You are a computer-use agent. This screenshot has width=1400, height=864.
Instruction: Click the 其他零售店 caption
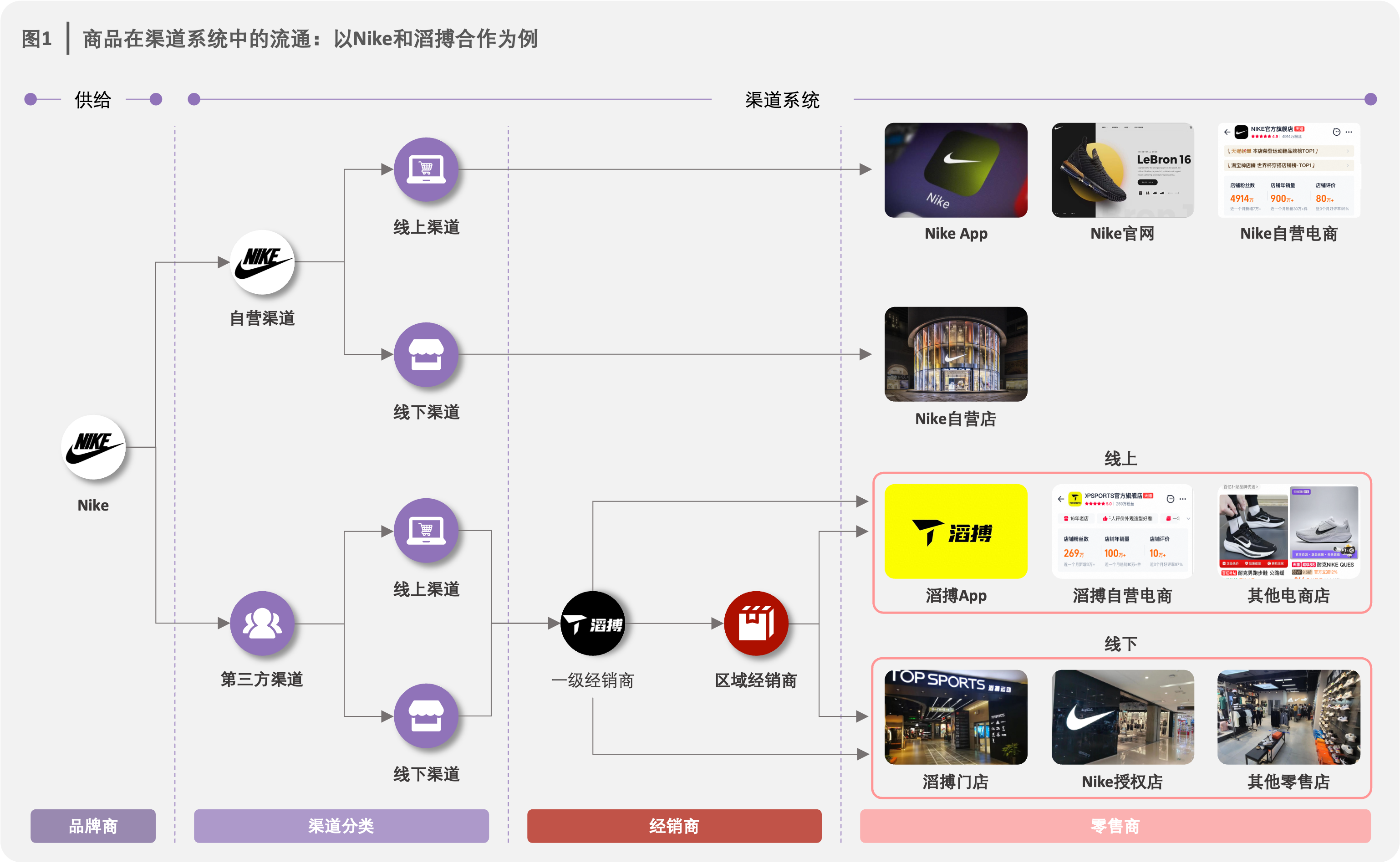tap(1288, 782)
